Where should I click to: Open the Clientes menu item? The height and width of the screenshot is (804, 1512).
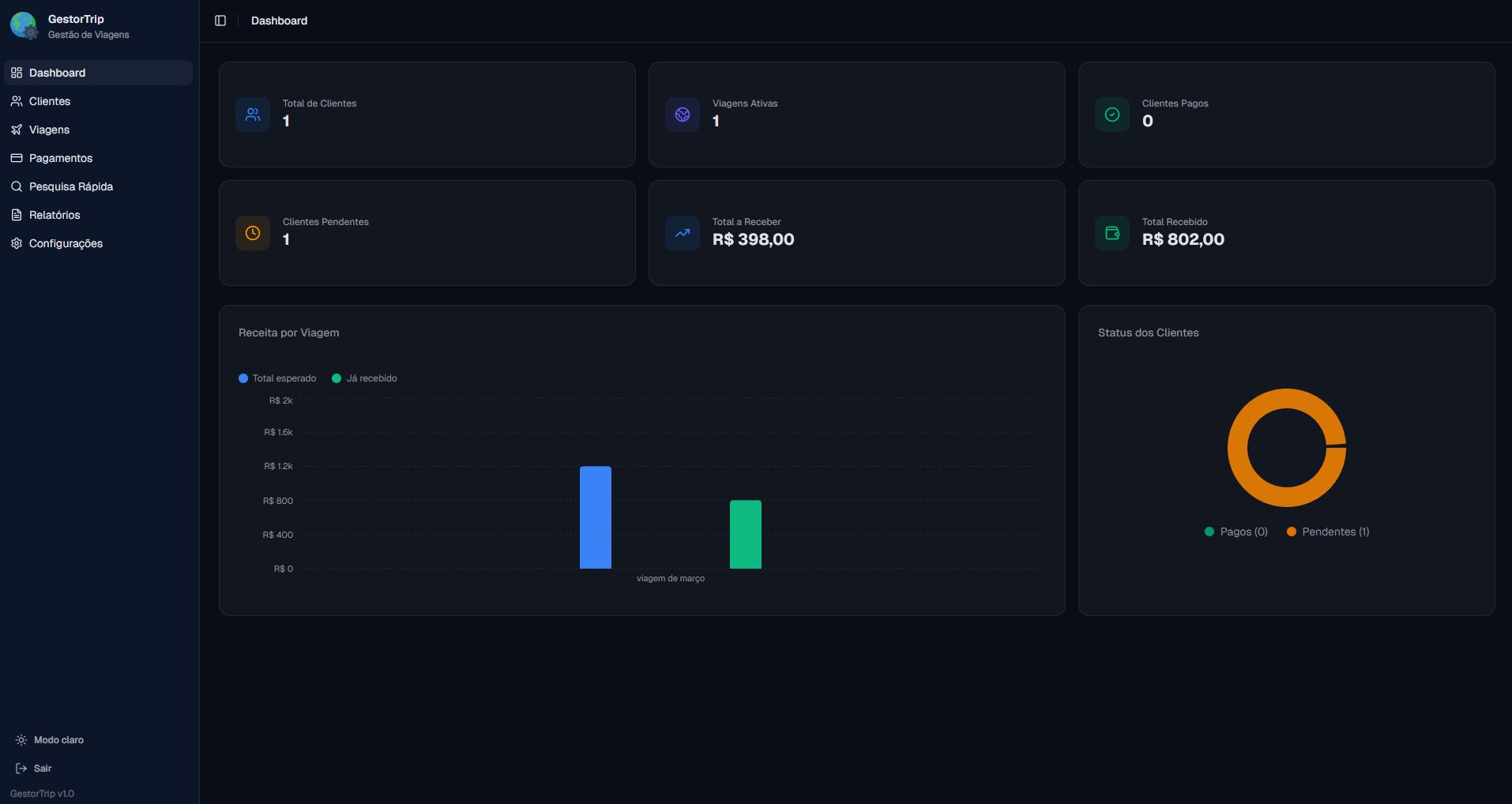50,101
